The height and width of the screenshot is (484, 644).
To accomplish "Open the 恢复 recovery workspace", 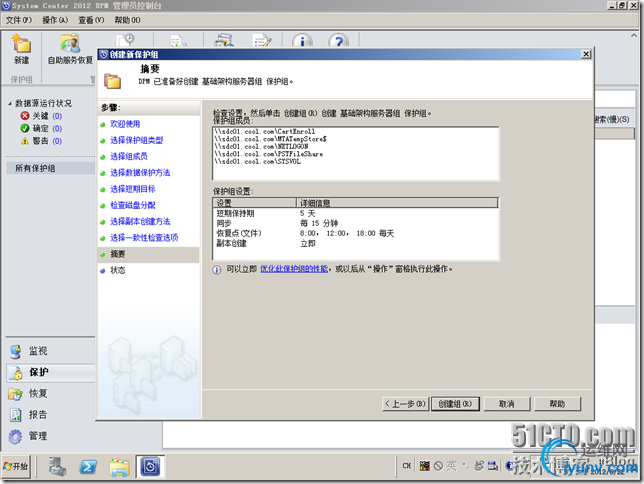I will click(x=51, y=394).
